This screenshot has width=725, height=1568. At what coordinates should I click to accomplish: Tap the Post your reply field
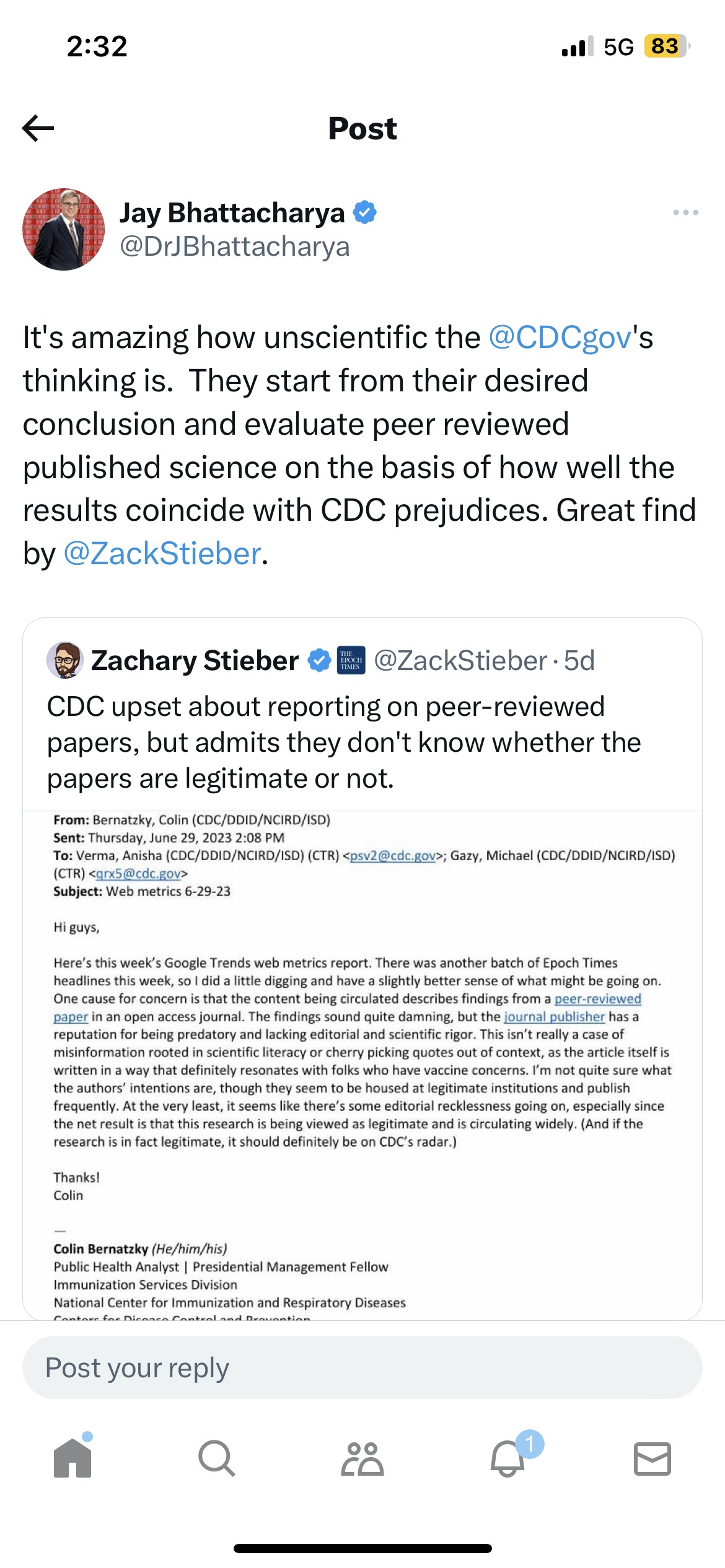pos(362,1367)
